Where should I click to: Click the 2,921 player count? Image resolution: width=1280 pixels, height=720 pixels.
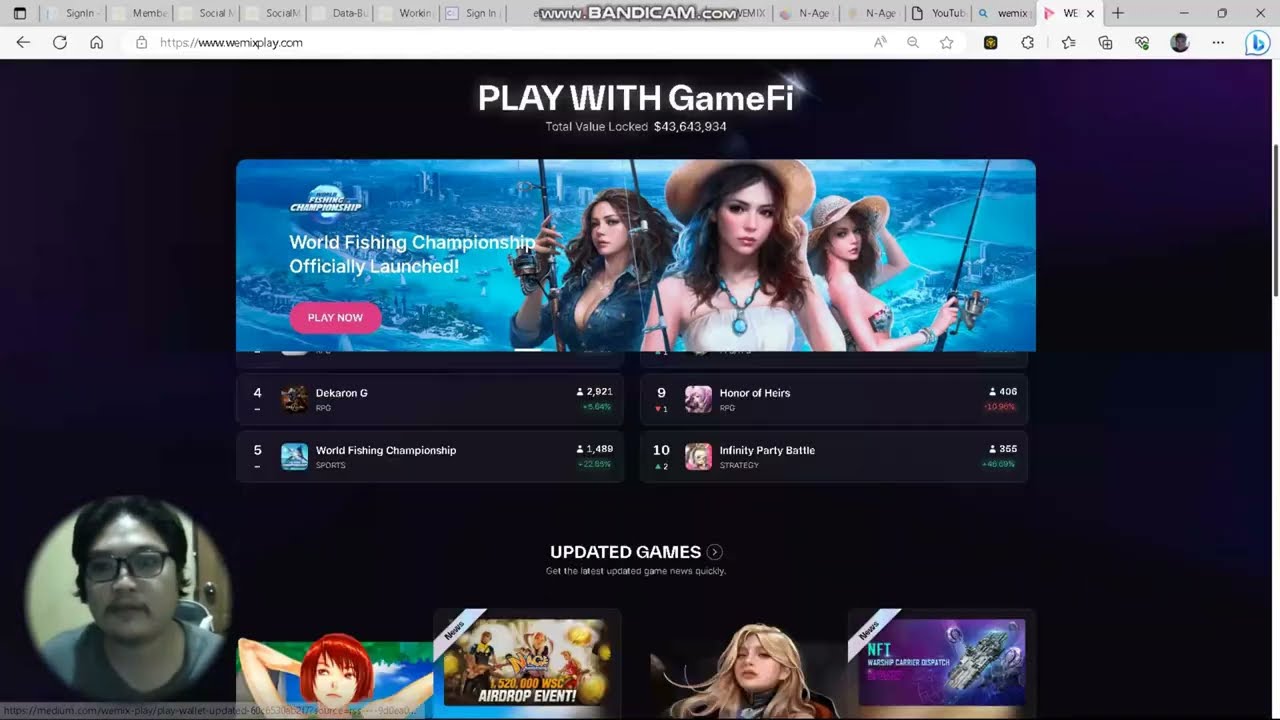click(599, 392)
